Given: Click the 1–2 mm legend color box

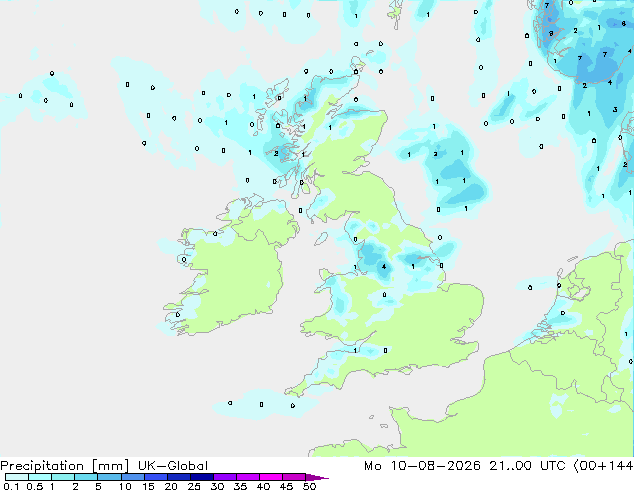Looking at the screenshot, I should tap(63, 477).
